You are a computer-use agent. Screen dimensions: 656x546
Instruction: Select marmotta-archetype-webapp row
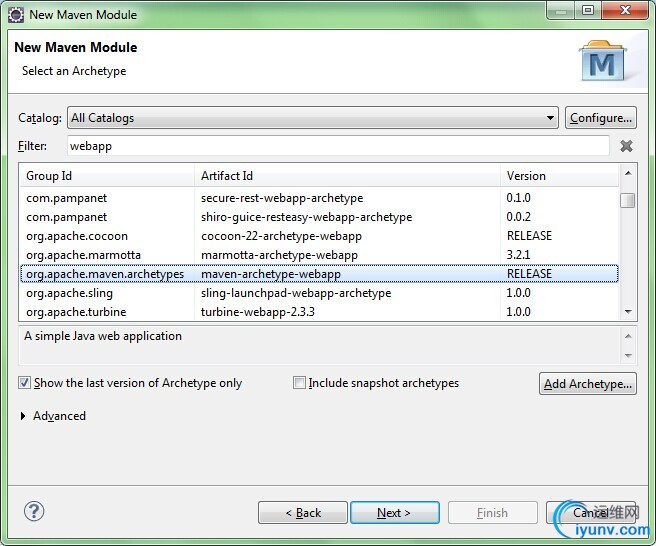tap(319, 255)
